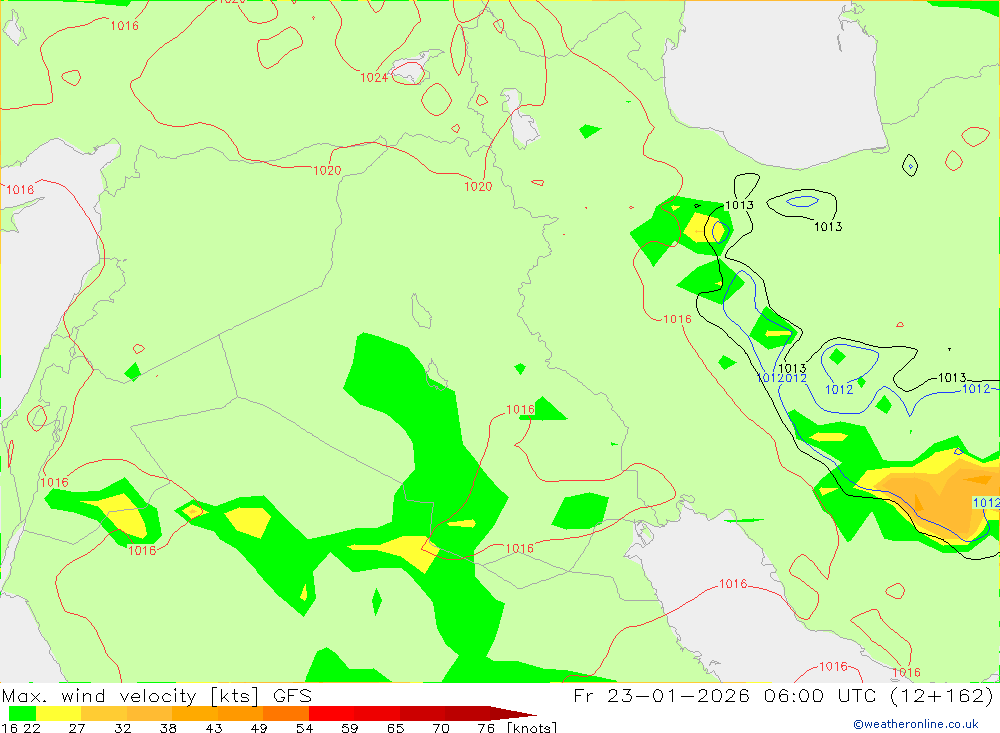Click the 59–65 knots red legend swatch
1000x733 pixels.
click(377, 713)
